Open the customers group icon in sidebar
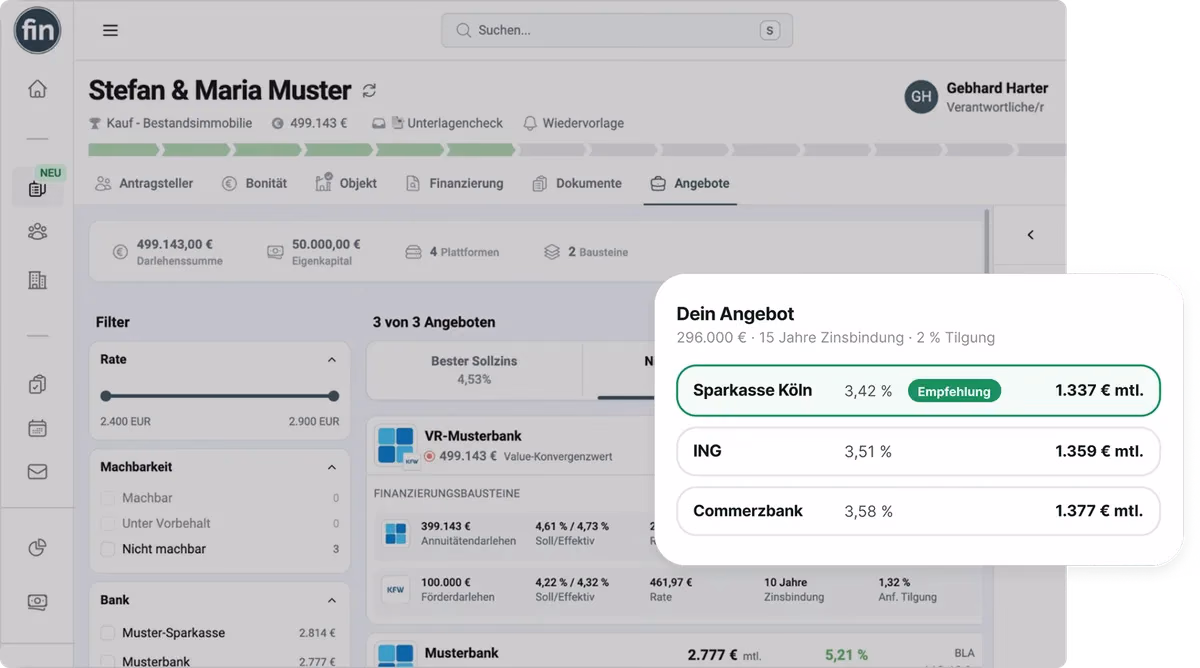The width and height of the screenshot is (1200, 668). click(37, 232)
